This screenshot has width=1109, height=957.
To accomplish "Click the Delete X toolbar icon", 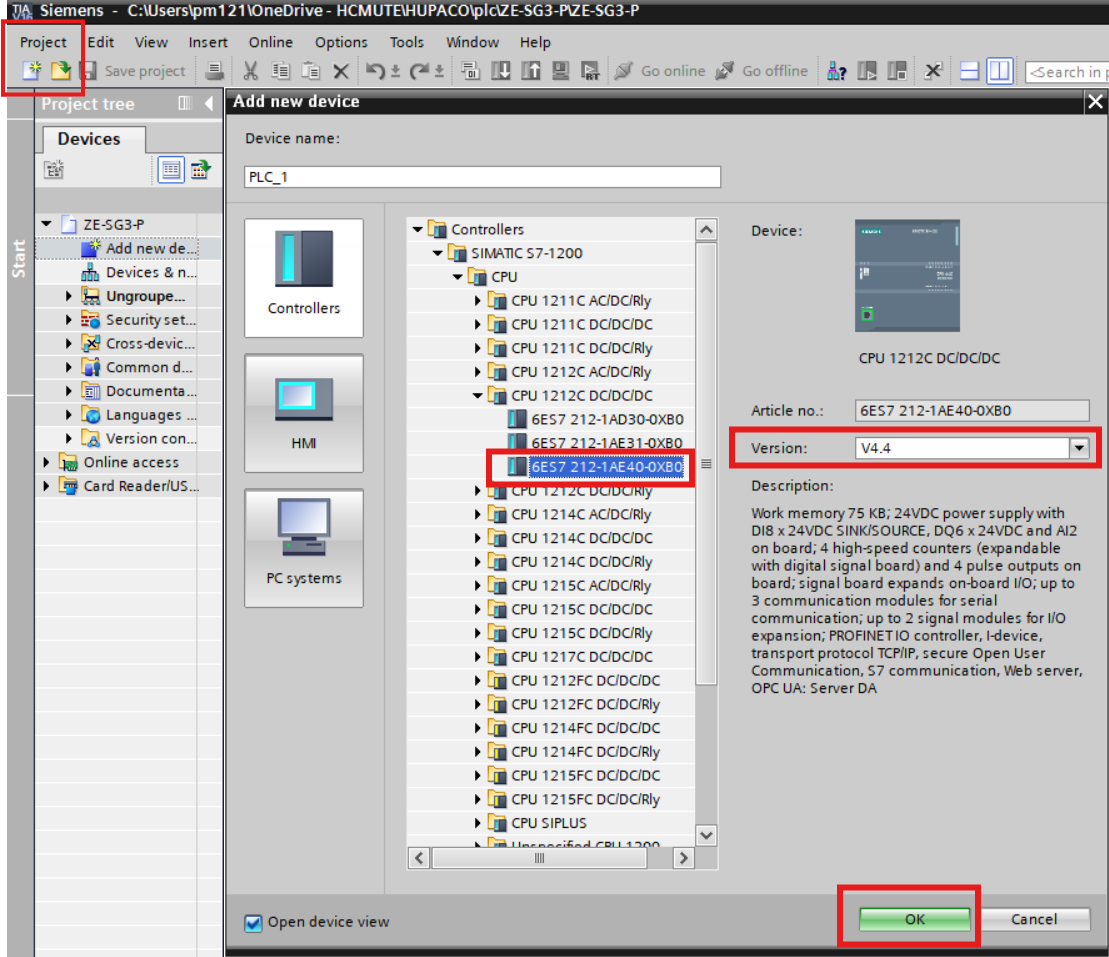I will tap(341, 71).
